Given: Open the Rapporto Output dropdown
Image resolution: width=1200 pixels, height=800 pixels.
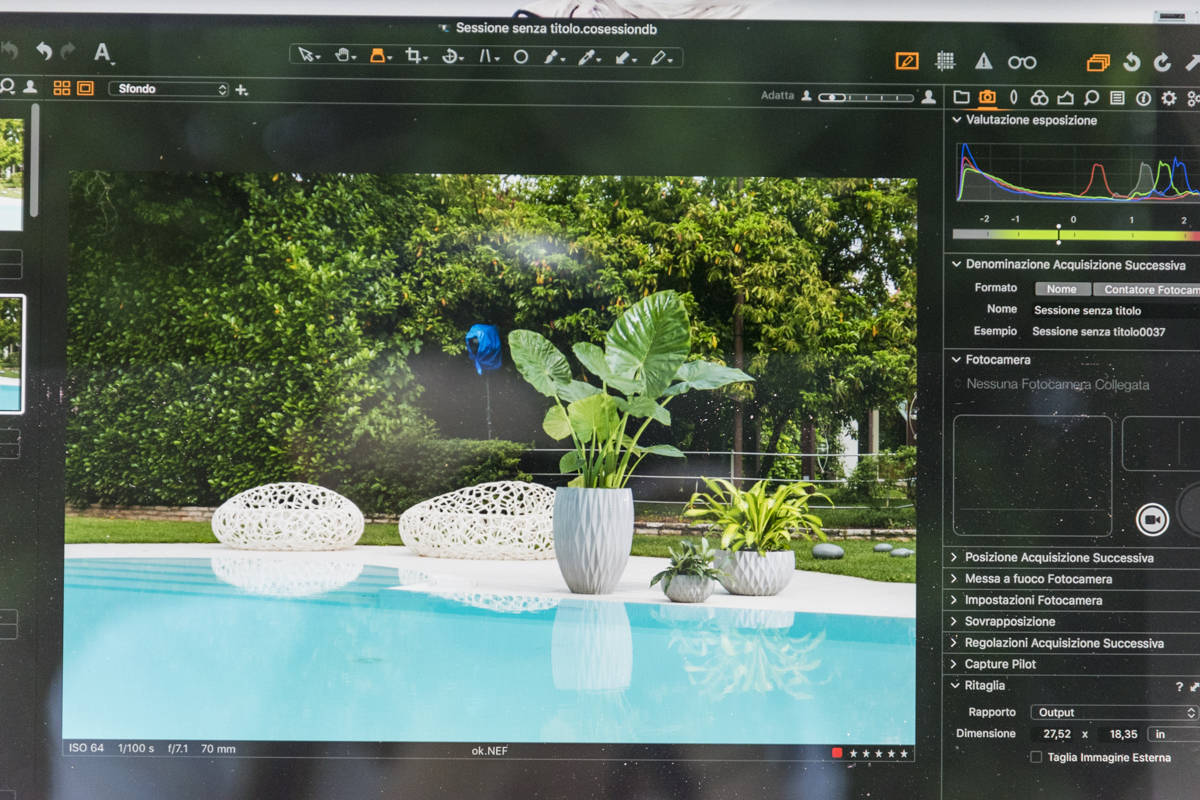Looking at the screenshot, I should (x=1113, y=712).
